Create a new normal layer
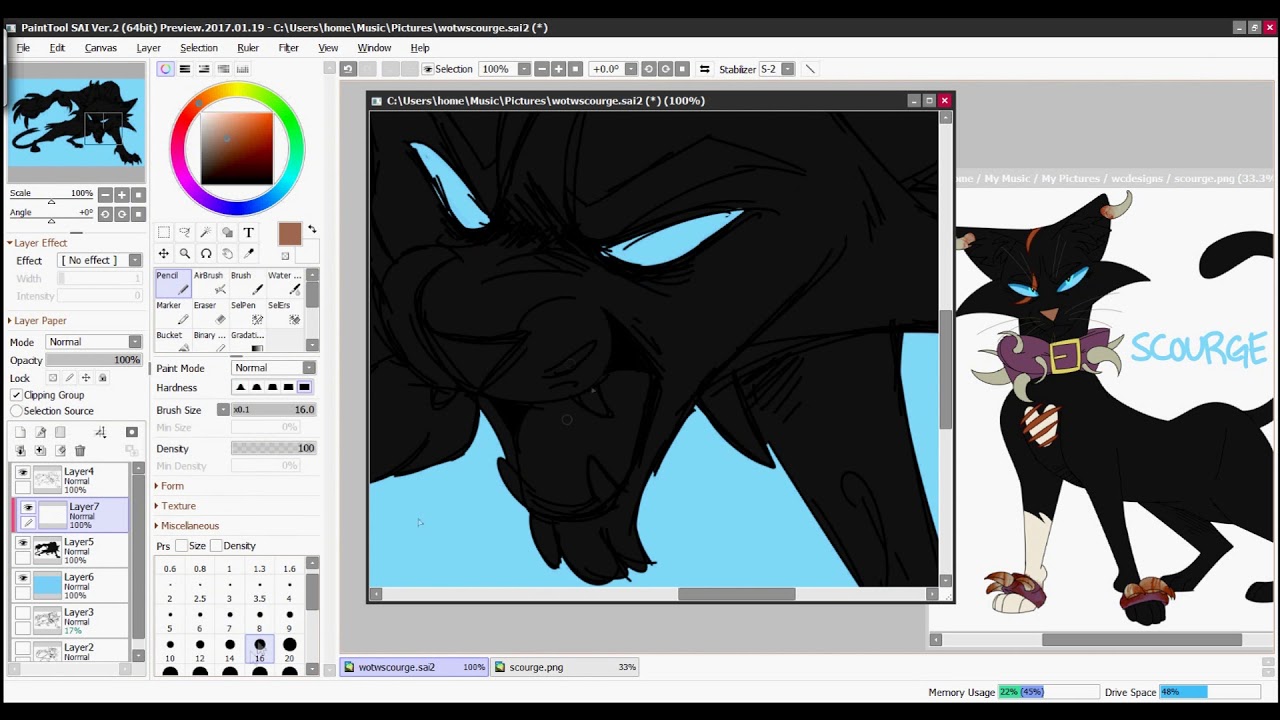 tap(20, 432)
